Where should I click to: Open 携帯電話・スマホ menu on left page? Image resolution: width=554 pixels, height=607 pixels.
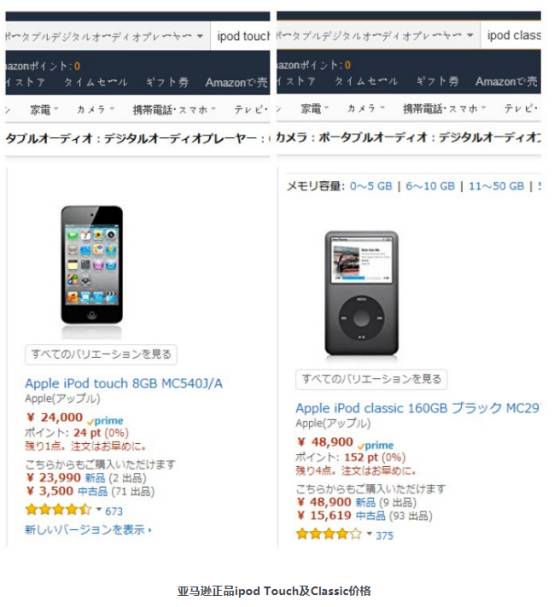[174, 110]
